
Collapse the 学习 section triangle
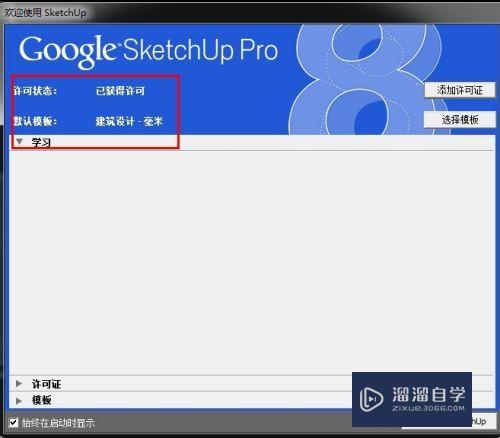[x=19, y=142]
